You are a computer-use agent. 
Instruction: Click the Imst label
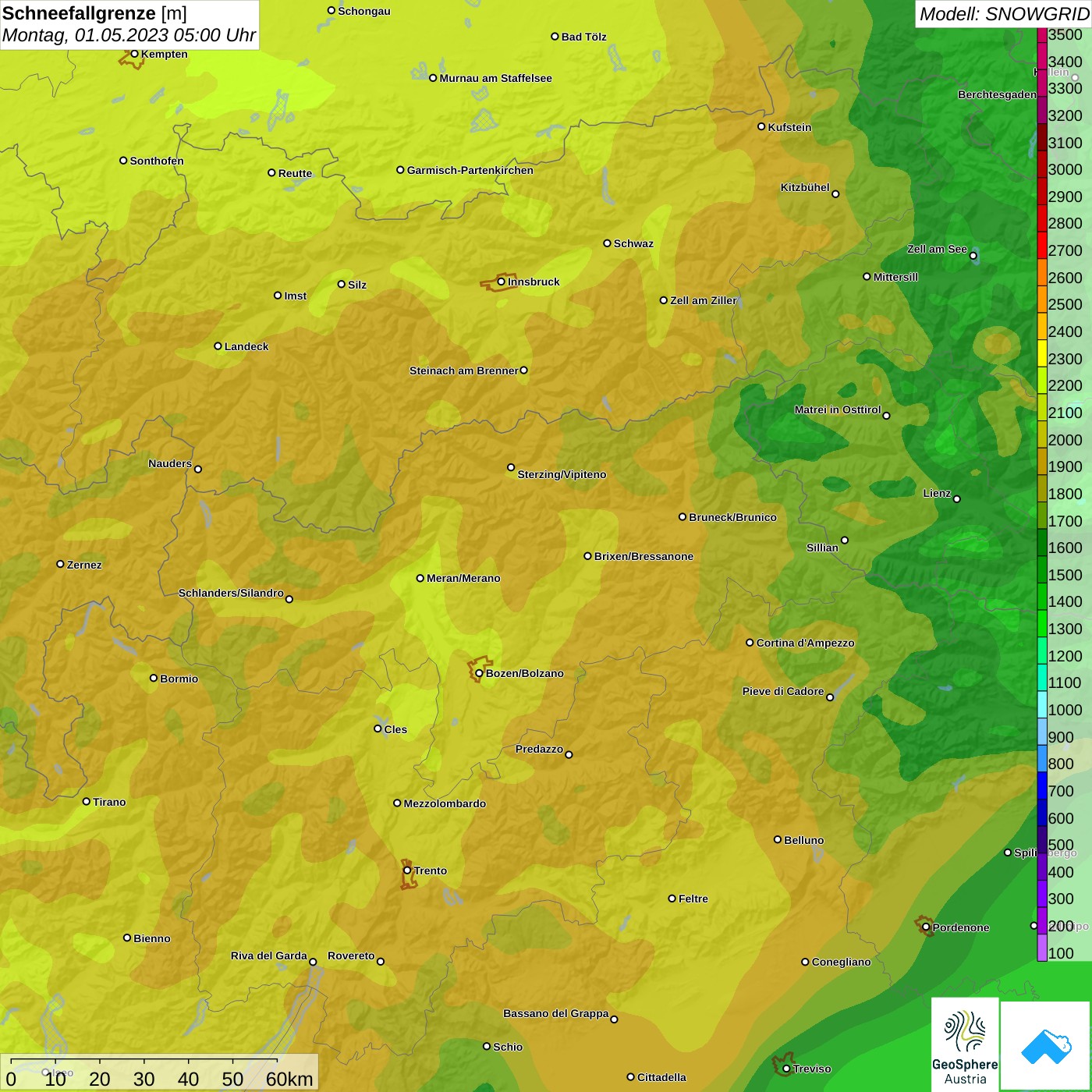296,296
